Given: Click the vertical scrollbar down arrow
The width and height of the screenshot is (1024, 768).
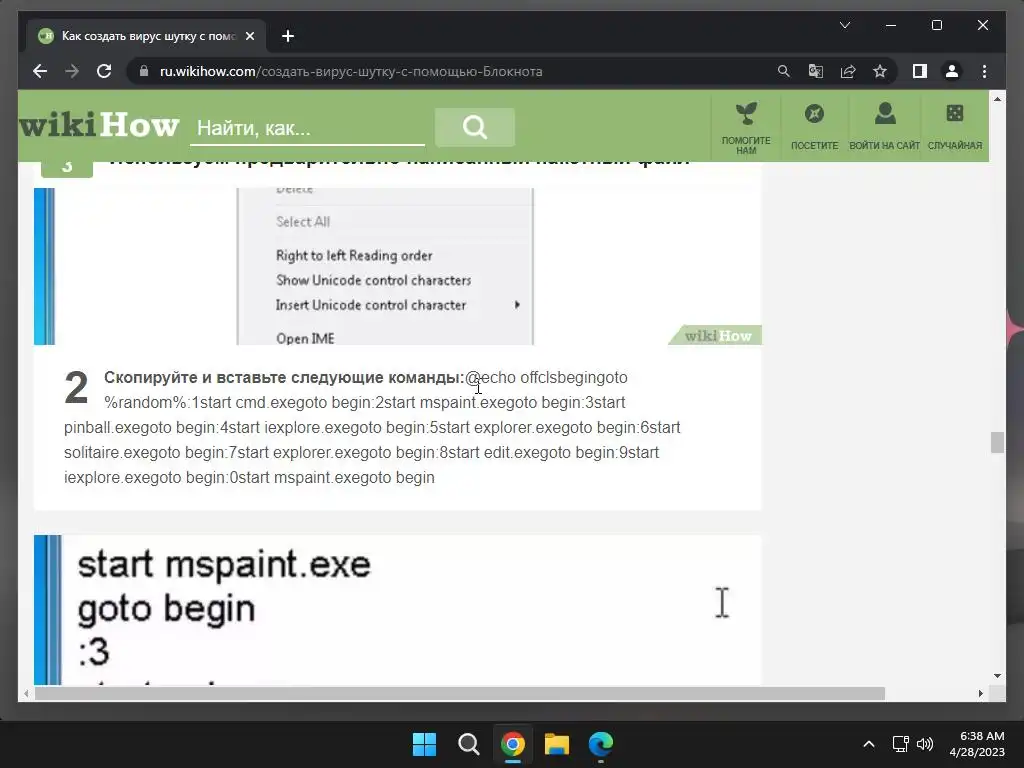Looking at the screenshot, I should [x=997, y=676].
